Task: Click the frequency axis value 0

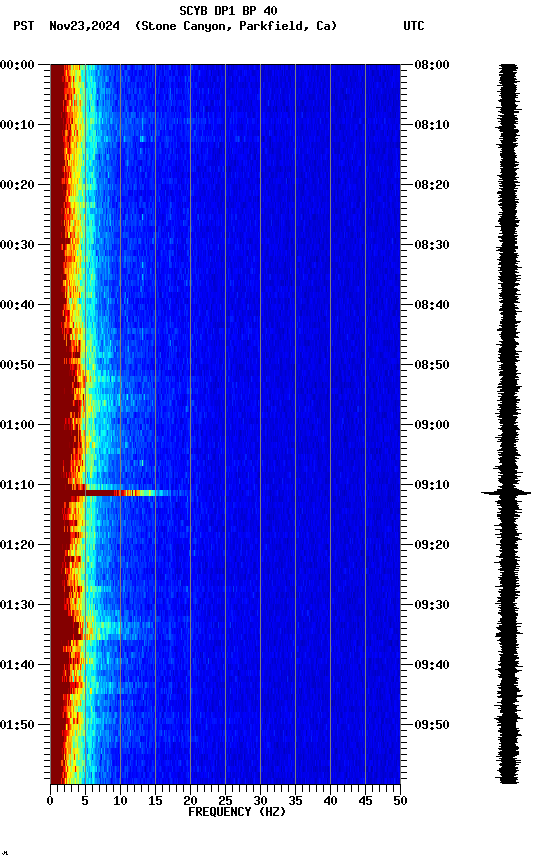Action: click(50, 802)
